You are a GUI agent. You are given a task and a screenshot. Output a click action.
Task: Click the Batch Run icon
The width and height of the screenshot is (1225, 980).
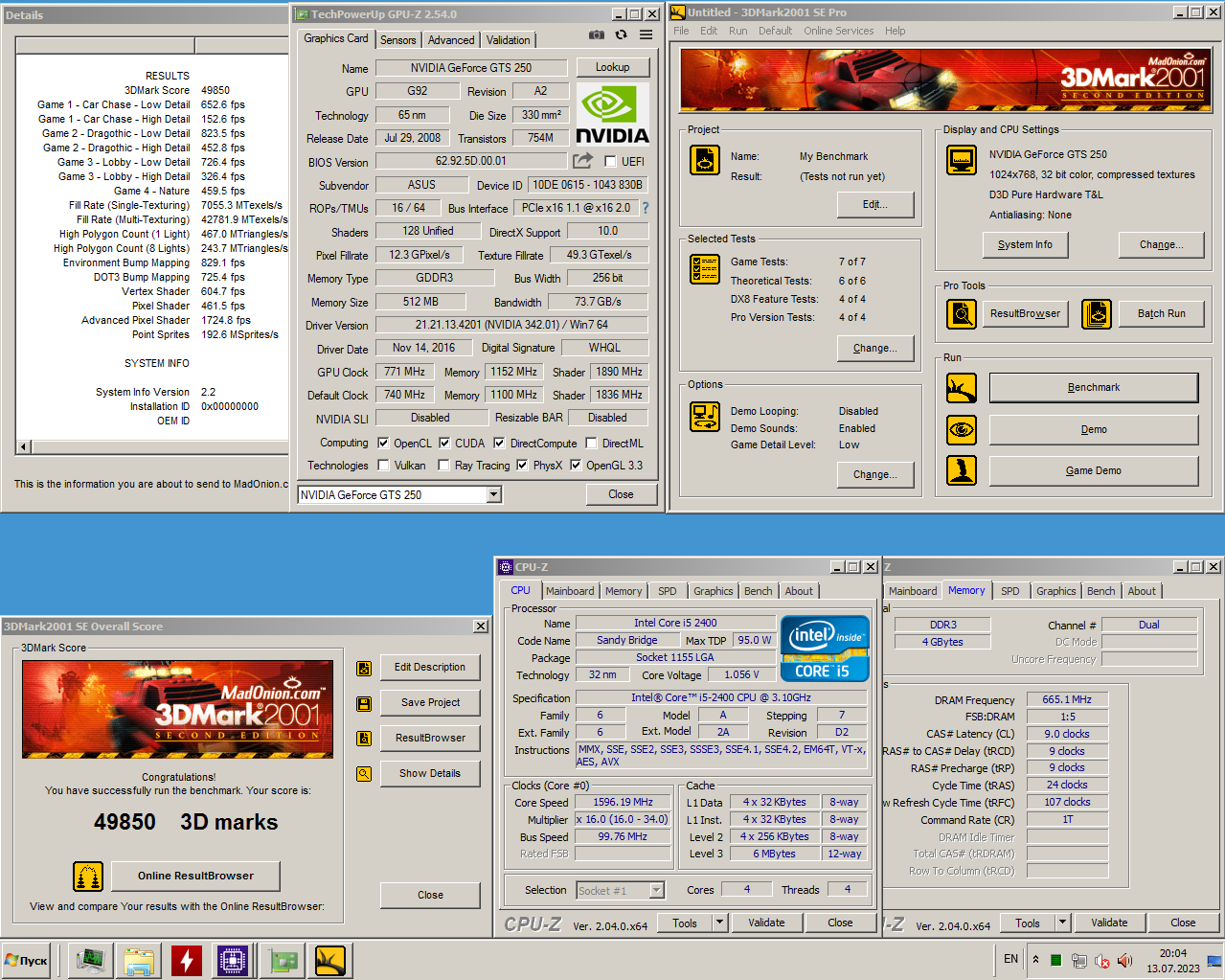pos(1097,313)
